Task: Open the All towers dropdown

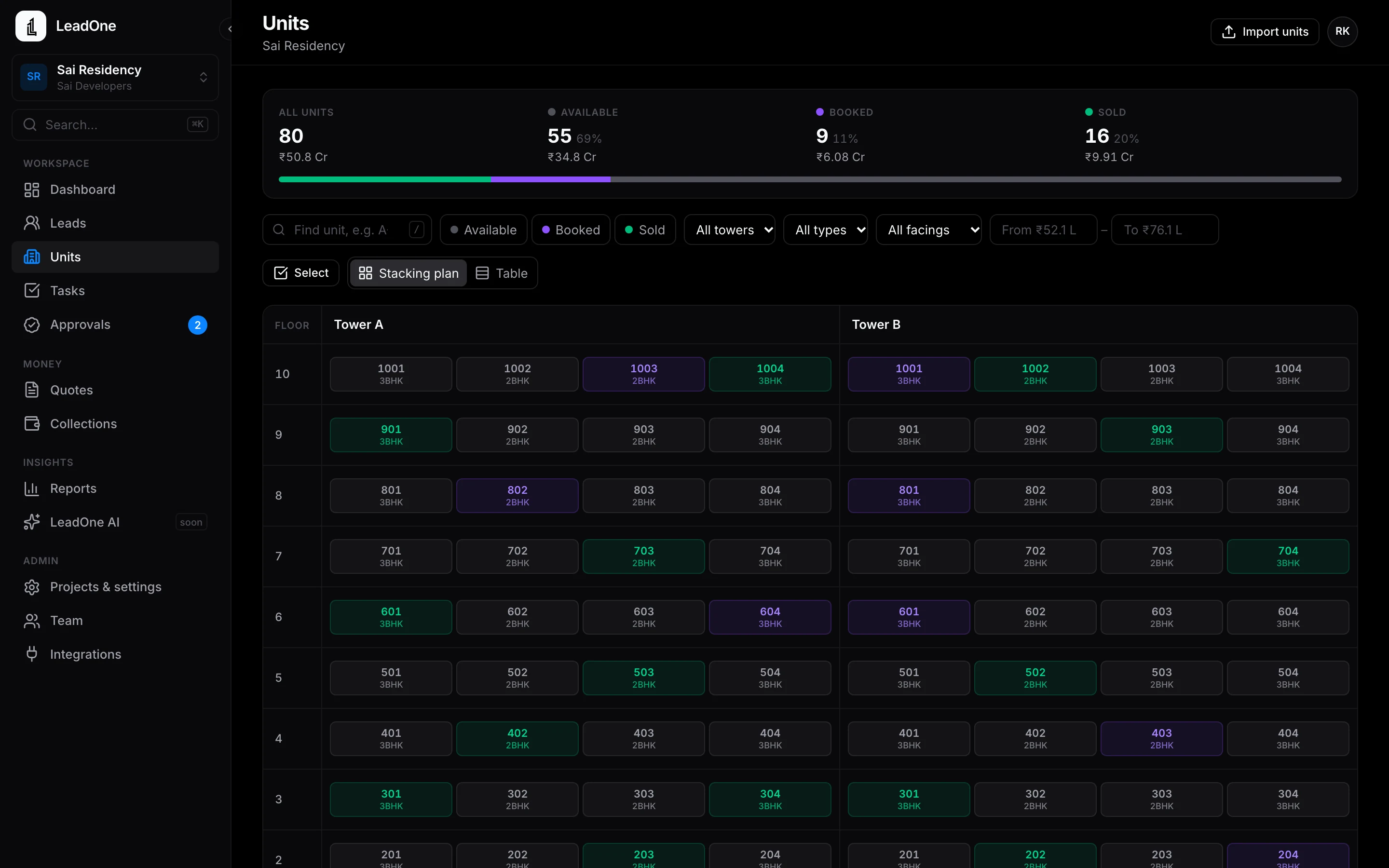Action: (x=730, y=230)
